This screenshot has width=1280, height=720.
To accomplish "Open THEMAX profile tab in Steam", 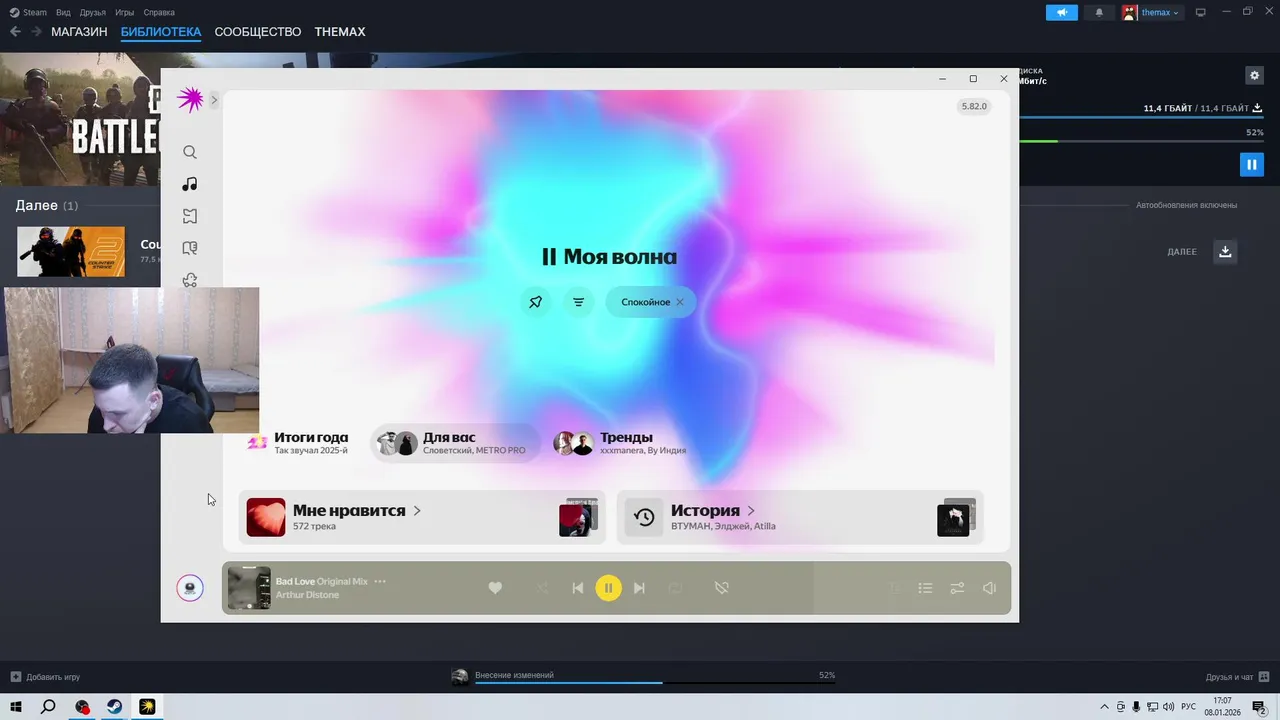I will click(340, 32).
